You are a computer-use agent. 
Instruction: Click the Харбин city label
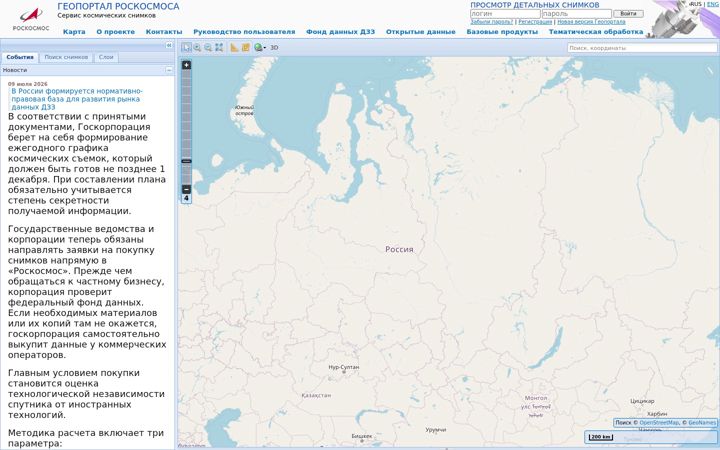pyautogui.click(x=657, y=414)
